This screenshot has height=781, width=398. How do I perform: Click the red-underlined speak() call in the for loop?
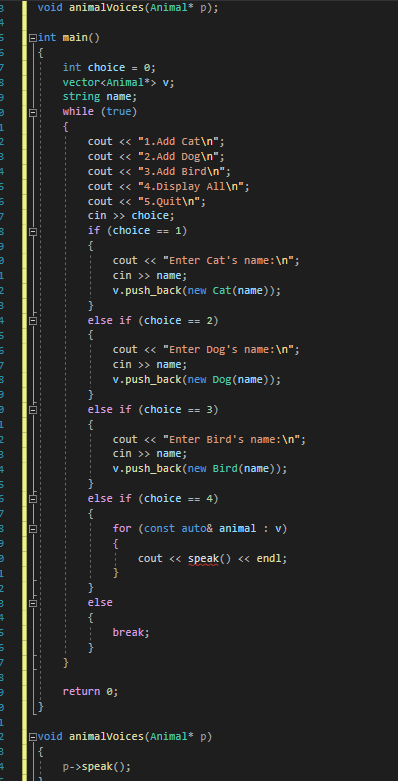(210, 558)
